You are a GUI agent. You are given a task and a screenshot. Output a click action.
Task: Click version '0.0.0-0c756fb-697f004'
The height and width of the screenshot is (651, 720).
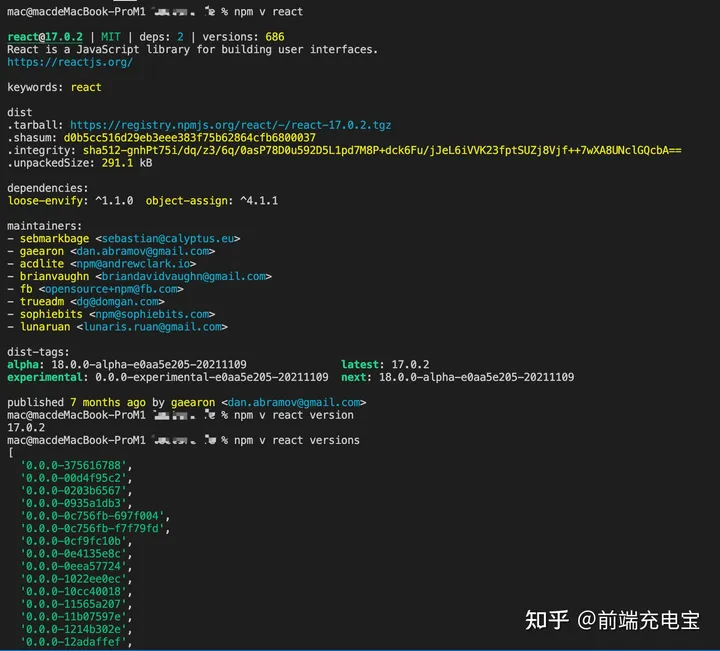92,516
